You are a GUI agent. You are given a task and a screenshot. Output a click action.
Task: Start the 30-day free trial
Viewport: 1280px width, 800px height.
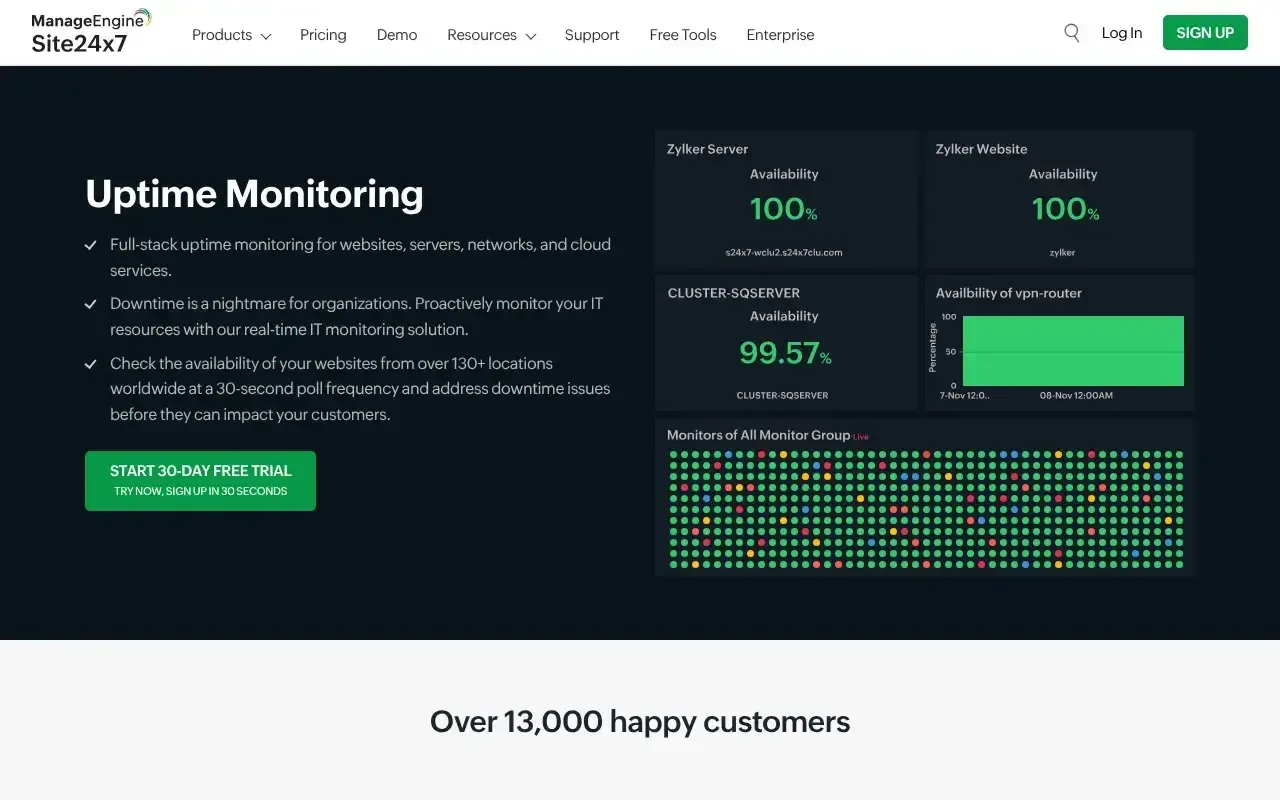(x=200, y=480)
